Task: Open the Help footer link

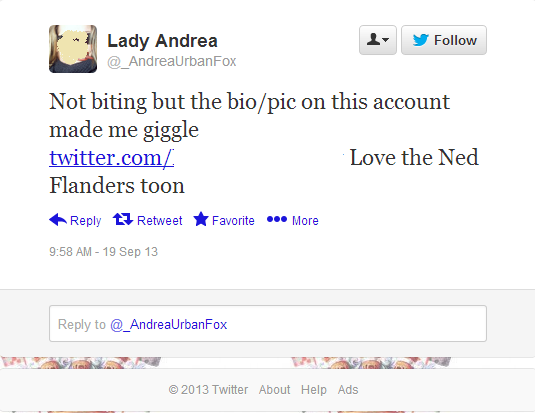Action: [x=314, y=389]
